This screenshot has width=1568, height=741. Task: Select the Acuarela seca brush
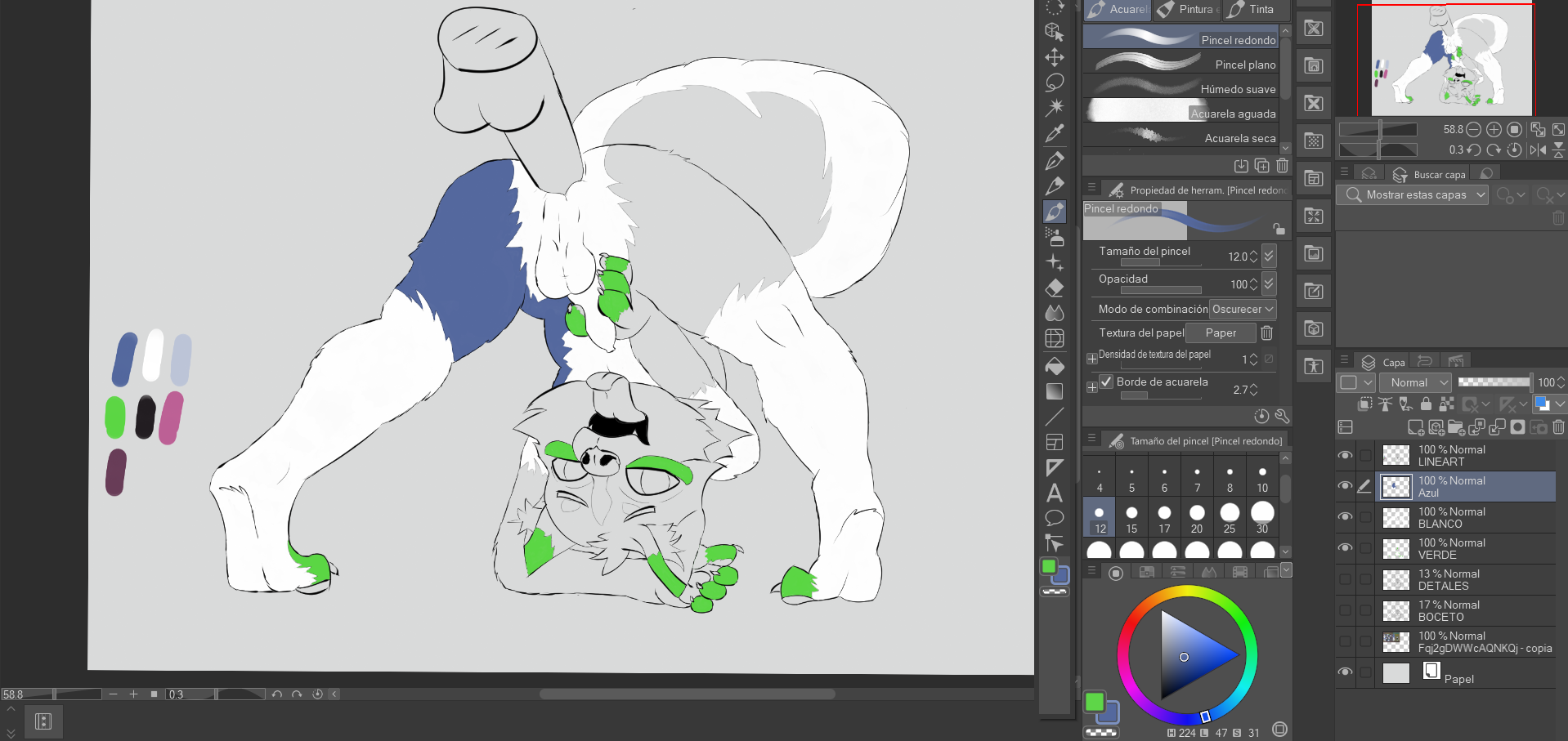point(1180,137)
